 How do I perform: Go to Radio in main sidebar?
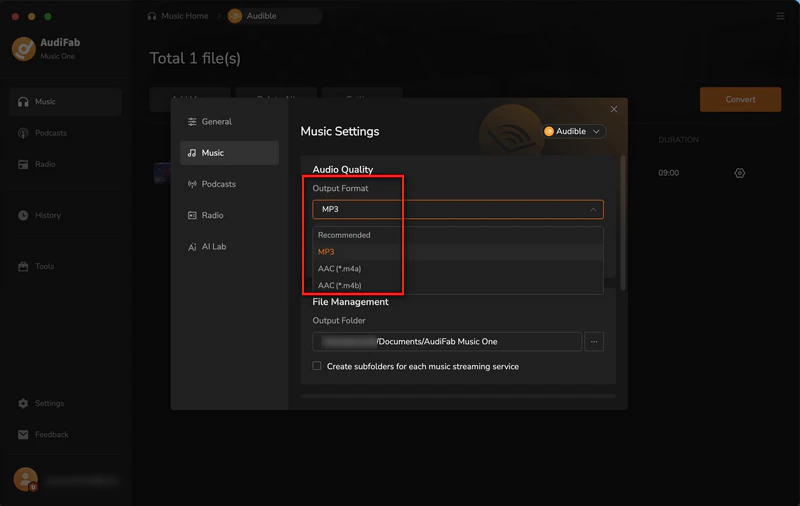(x=65, y=164)
